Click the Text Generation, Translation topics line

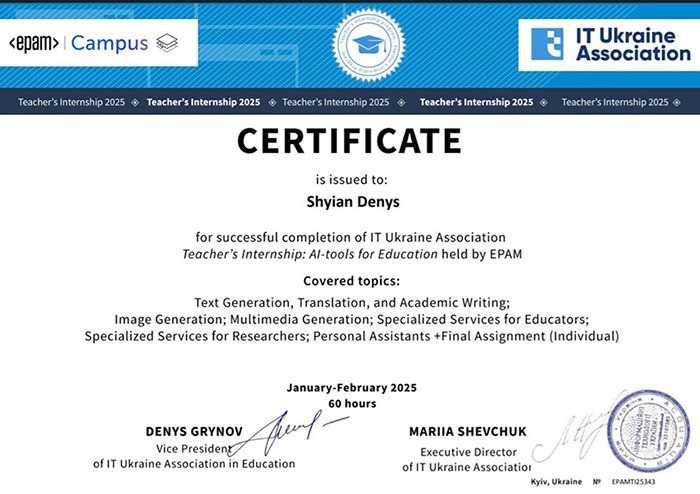352,302
